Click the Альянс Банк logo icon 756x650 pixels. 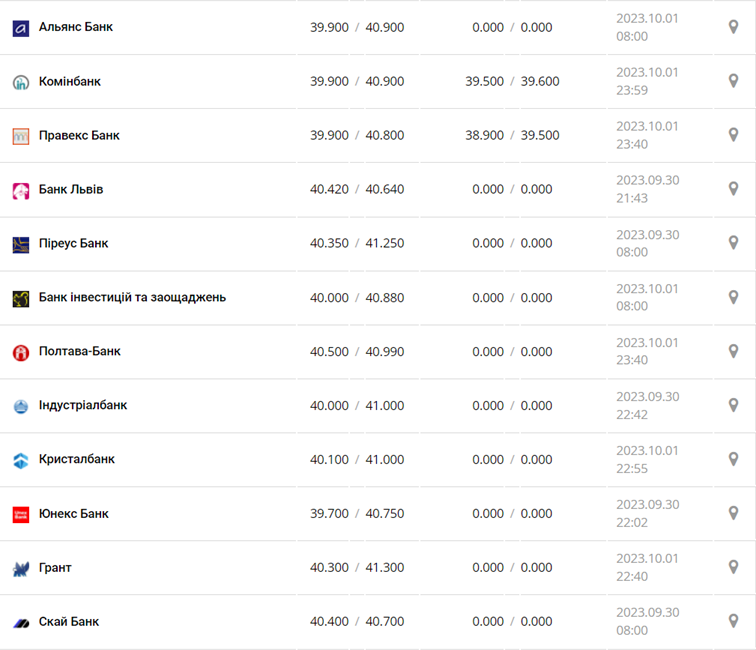point(21,28)
